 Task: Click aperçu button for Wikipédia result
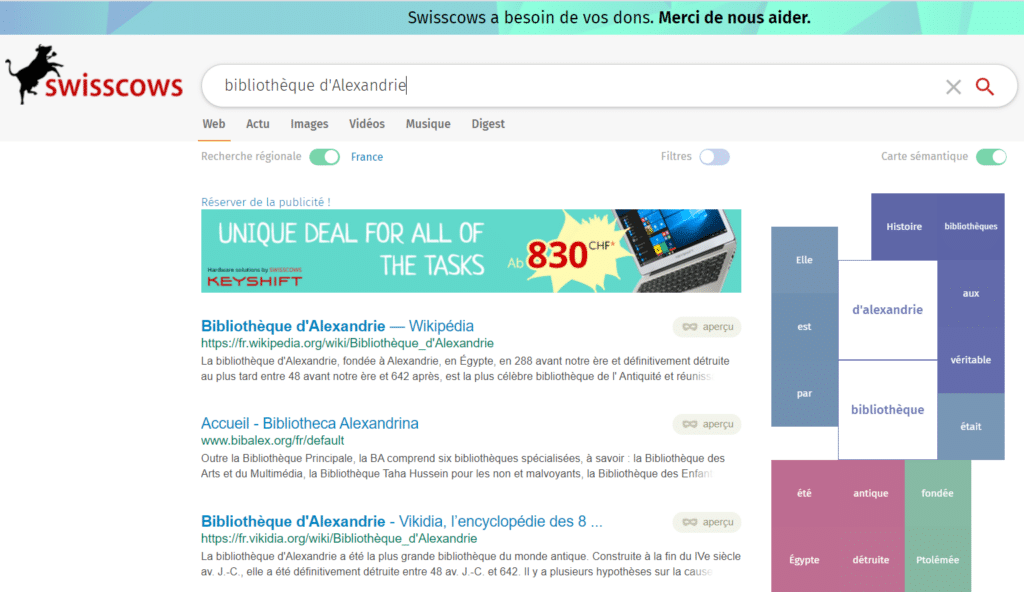tap(707, 327)
